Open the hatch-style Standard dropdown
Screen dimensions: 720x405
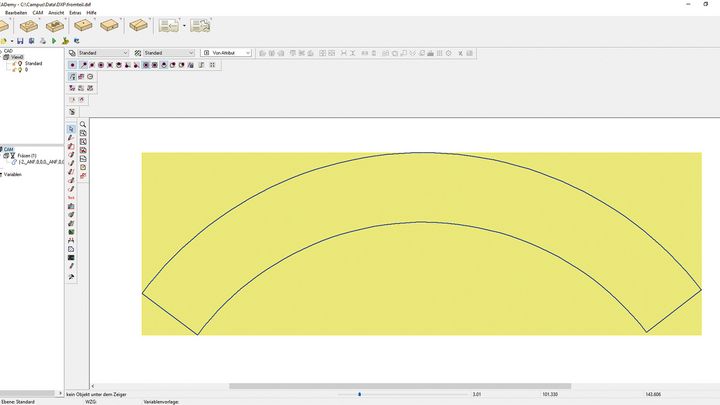point(190,52)
